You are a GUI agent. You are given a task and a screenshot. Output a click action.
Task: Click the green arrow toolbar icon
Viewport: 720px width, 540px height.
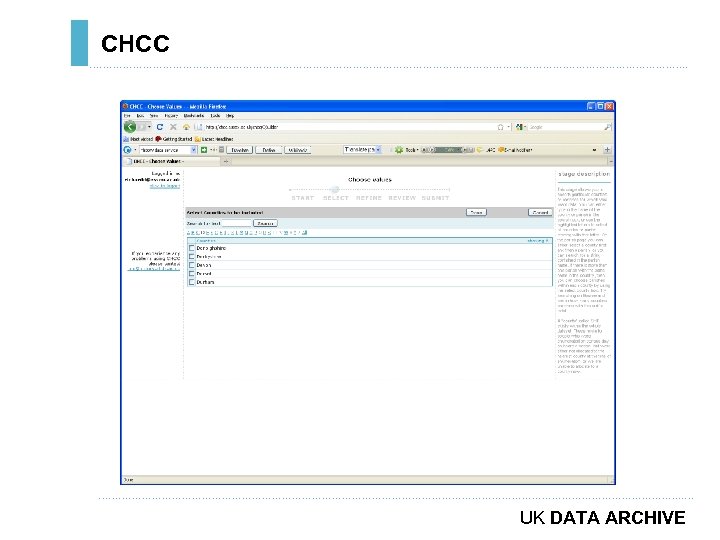point(204,150)
